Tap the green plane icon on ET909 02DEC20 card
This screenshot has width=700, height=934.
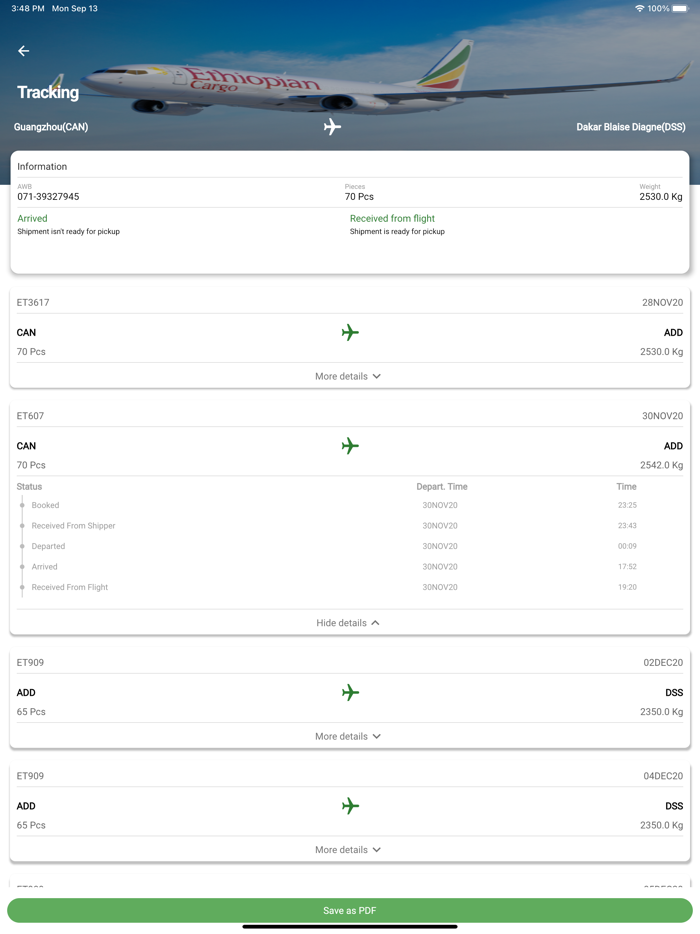350,692
